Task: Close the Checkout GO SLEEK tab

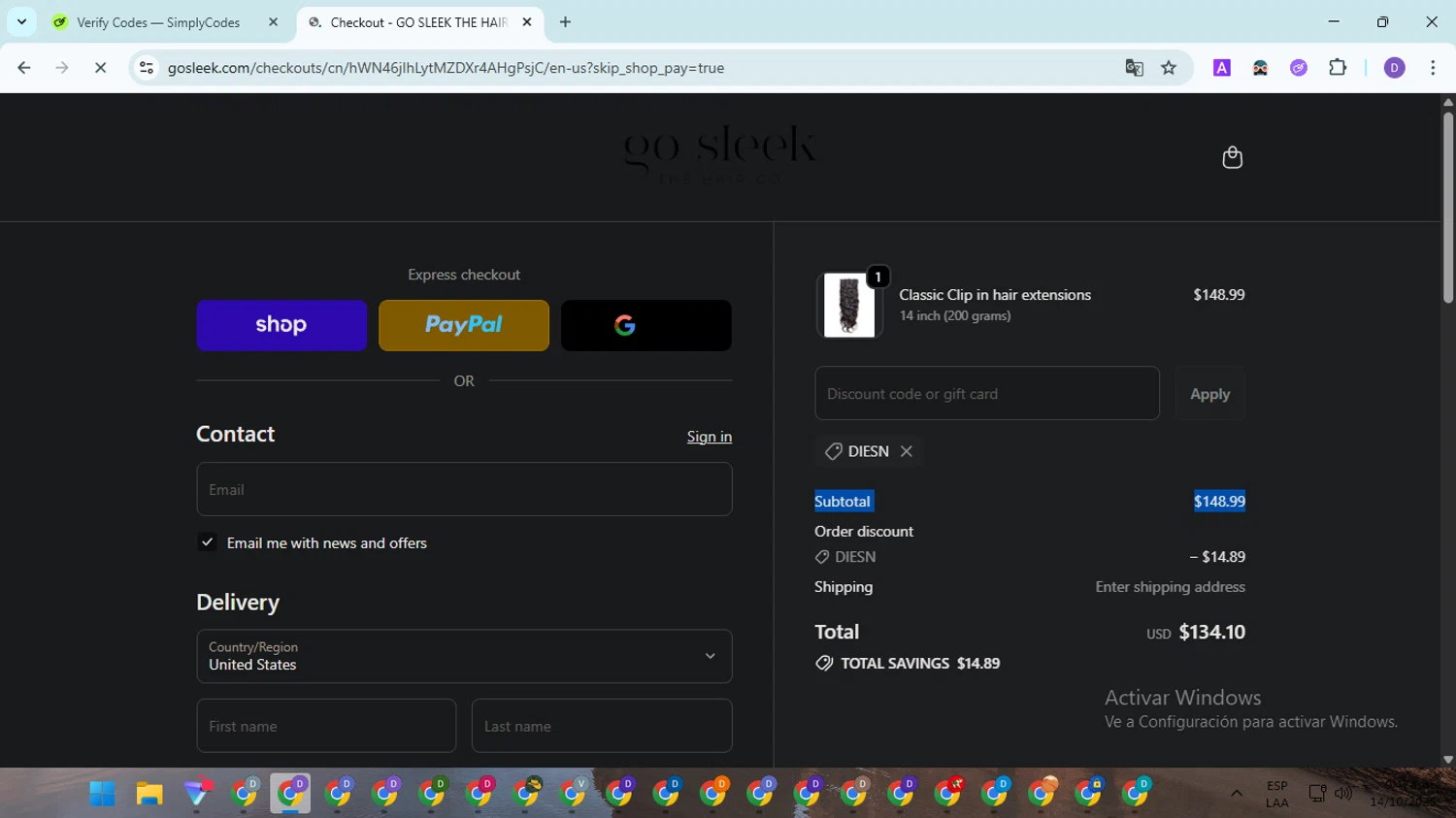Action: [527, 22]
